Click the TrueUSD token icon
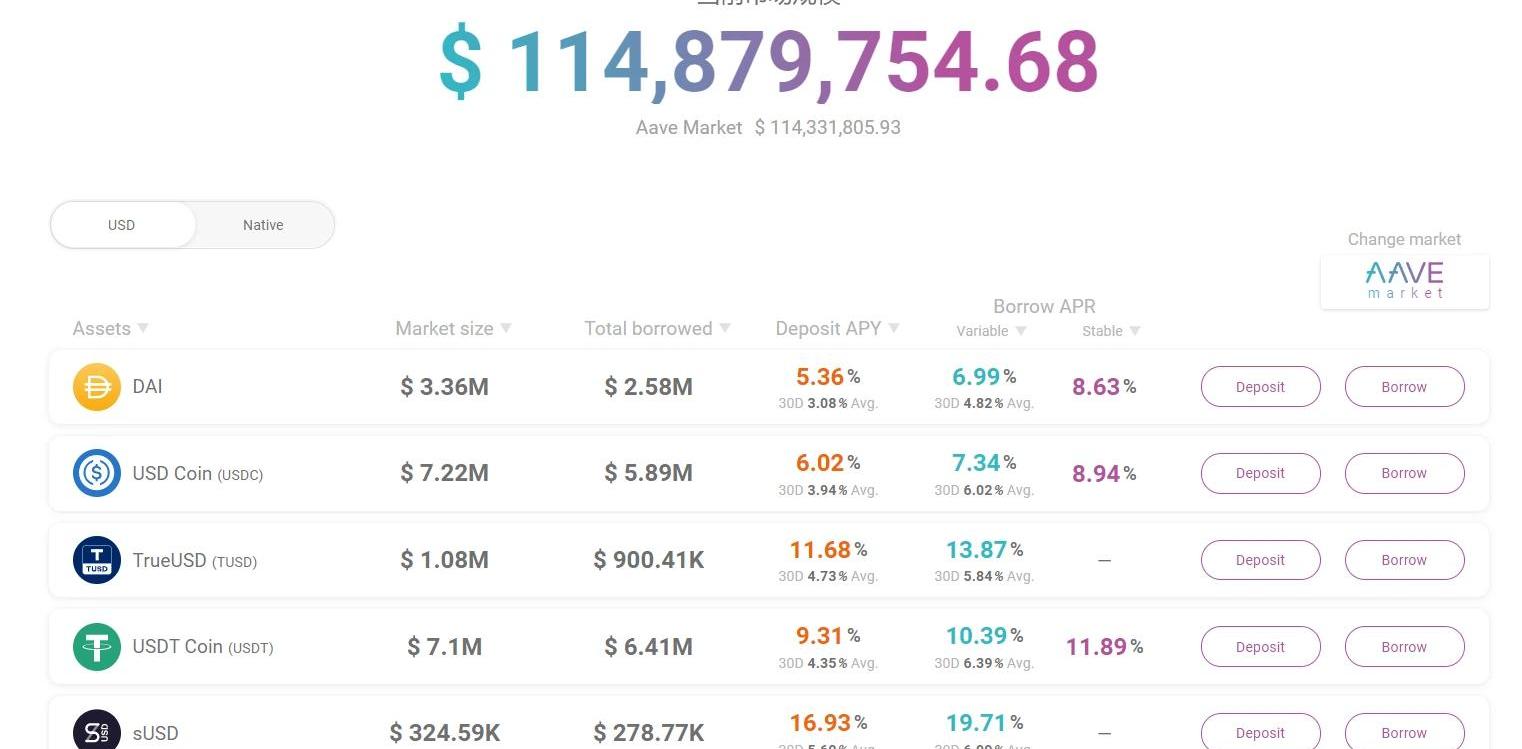This screenshot has width=1522, height=749. click(x=97, y=560)
